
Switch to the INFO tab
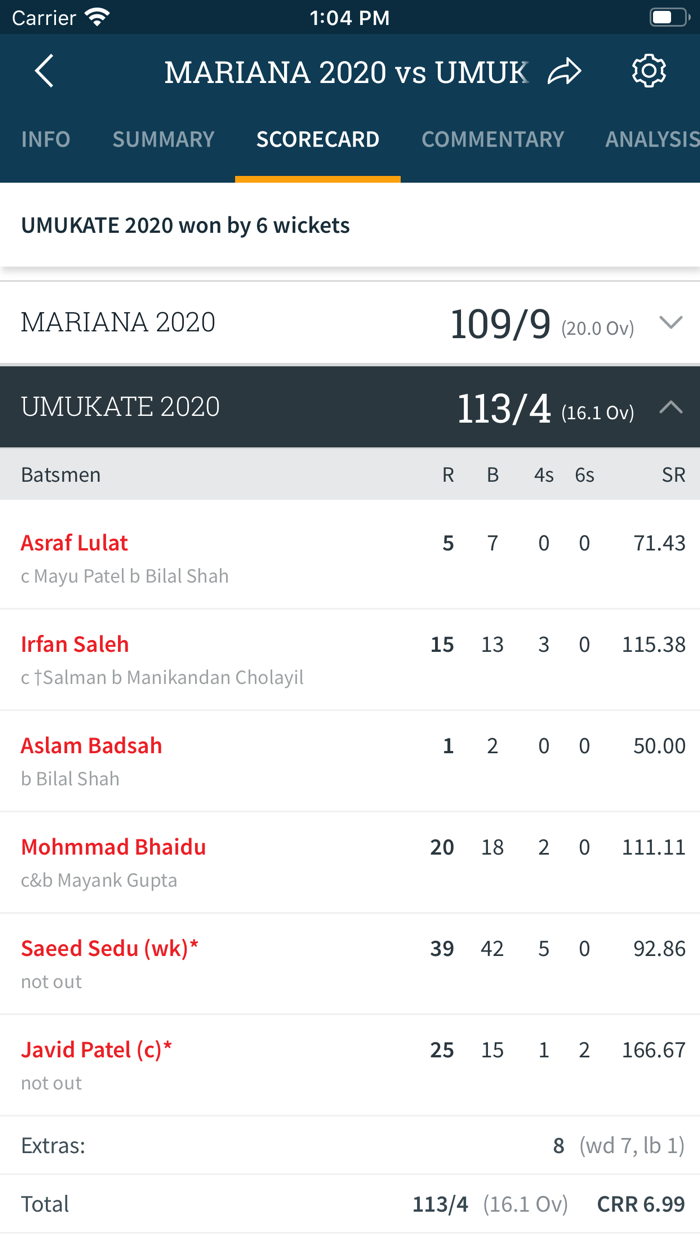(46, 139)
